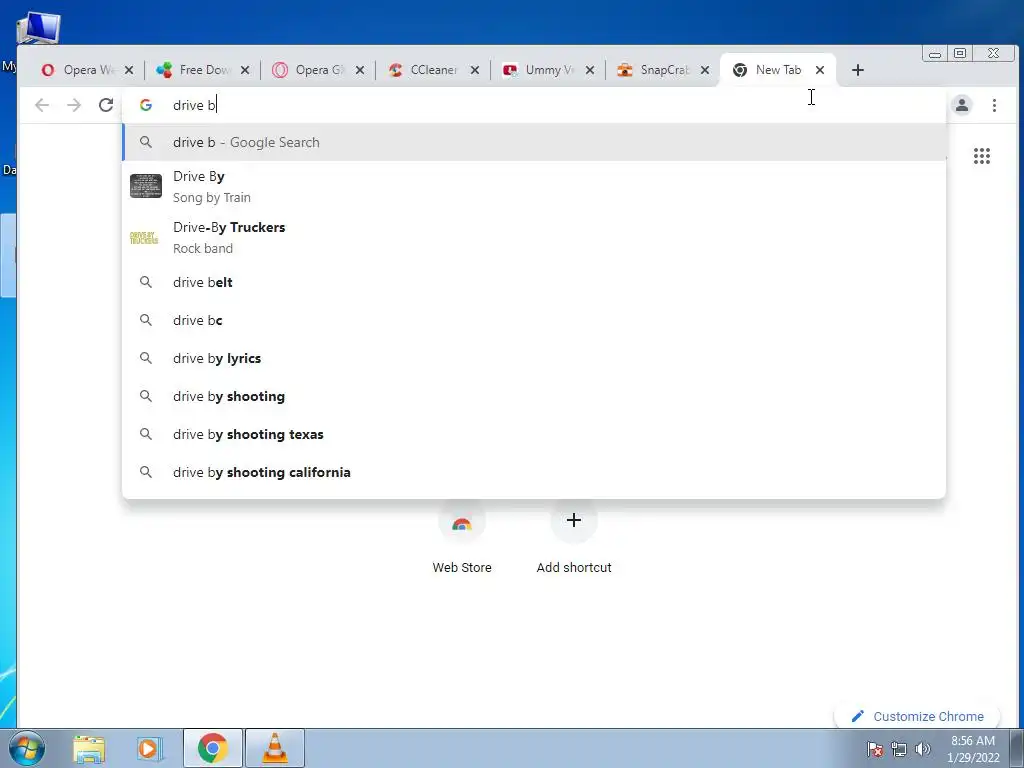Click the taskbar clock showing 8:56 AM
Image resolution: width=1024 pixels, height=768 pixels.
point(973,749)
